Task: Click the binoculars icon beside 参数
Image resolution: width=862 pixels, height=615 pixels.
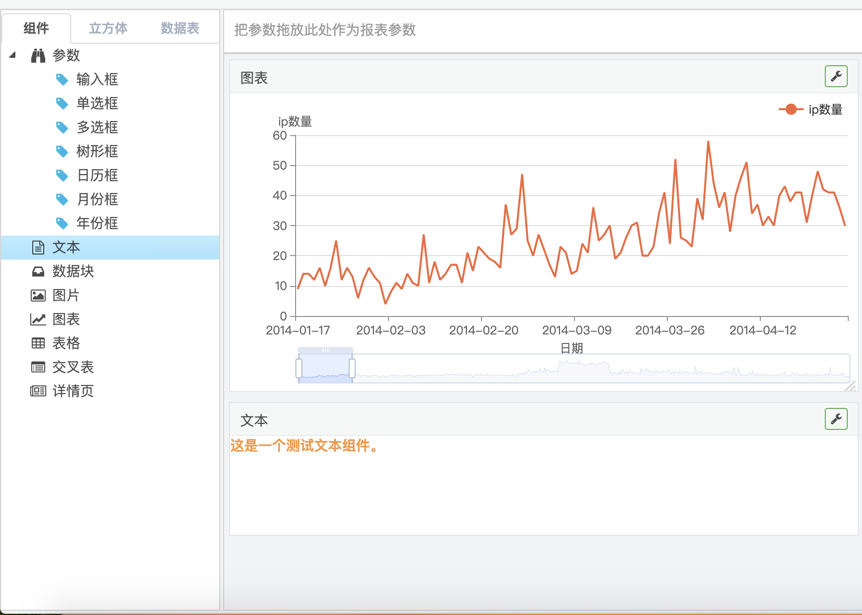Action: (38, 55)
